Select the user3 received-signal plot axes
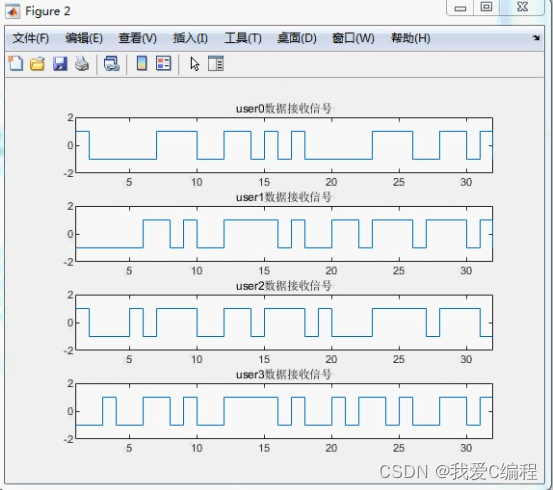The image size is (553, 490). pyautogui.click(x=284, y=411)
